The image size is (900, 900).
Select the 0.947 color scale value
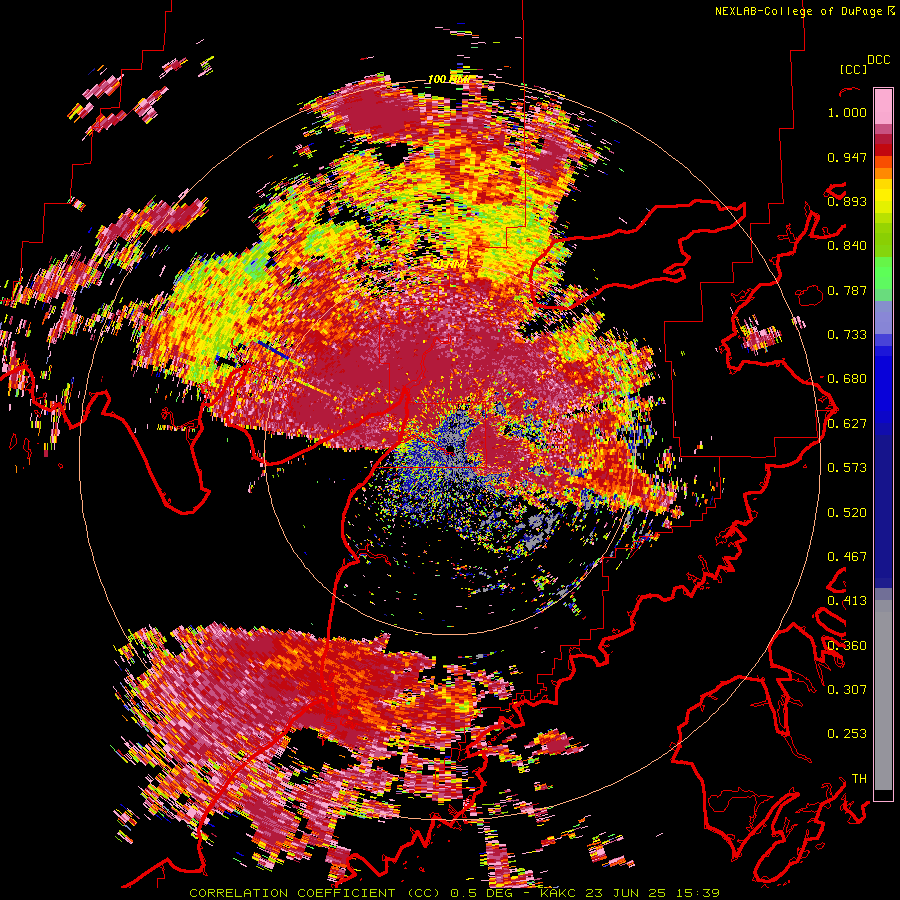(847, 157)
